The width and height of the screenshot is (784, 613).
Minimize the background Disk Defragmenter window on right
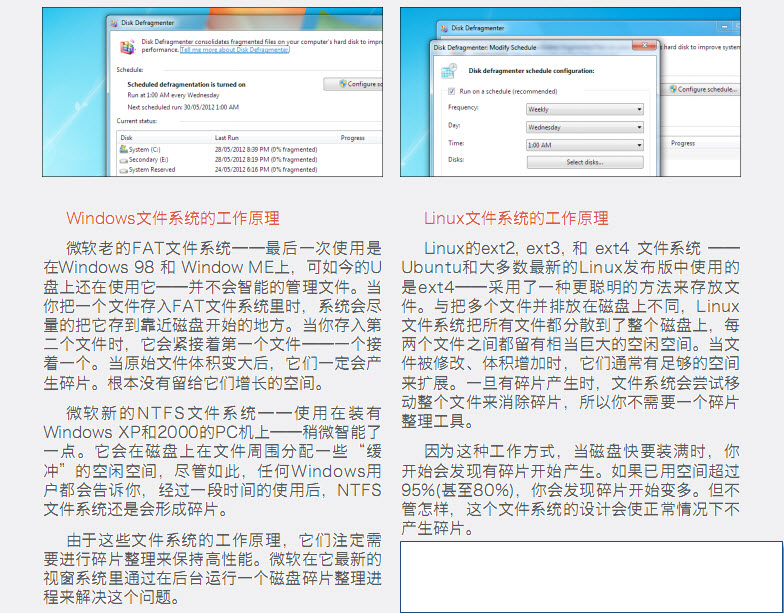[x=724, y=26]
